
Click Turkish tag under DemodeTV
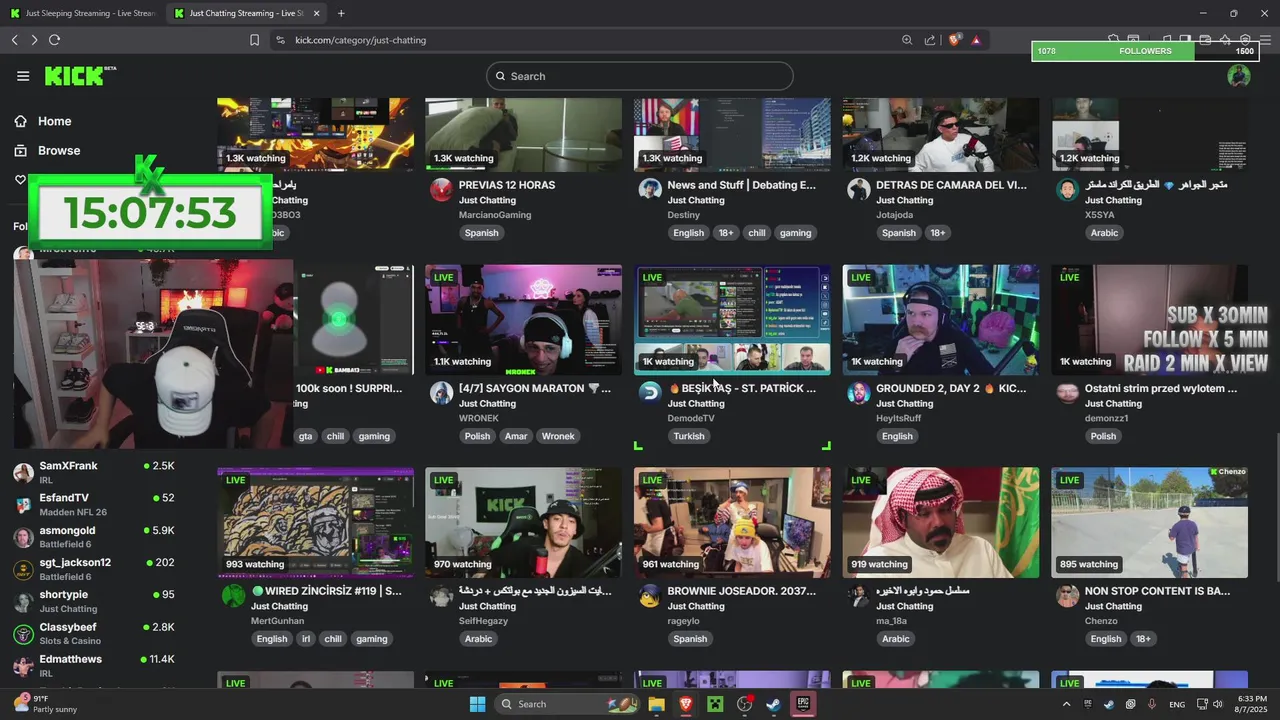689,436
